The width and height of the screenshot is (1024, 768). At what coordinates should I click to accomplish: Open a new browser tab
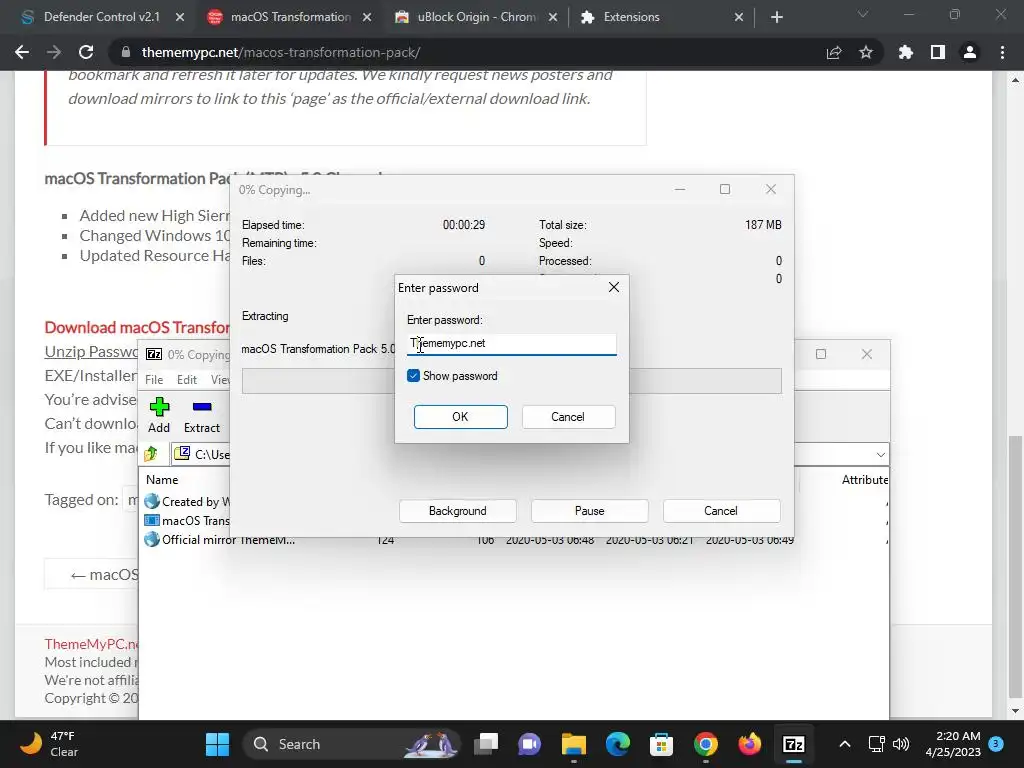pyautogui.click(x=776, y=17)
